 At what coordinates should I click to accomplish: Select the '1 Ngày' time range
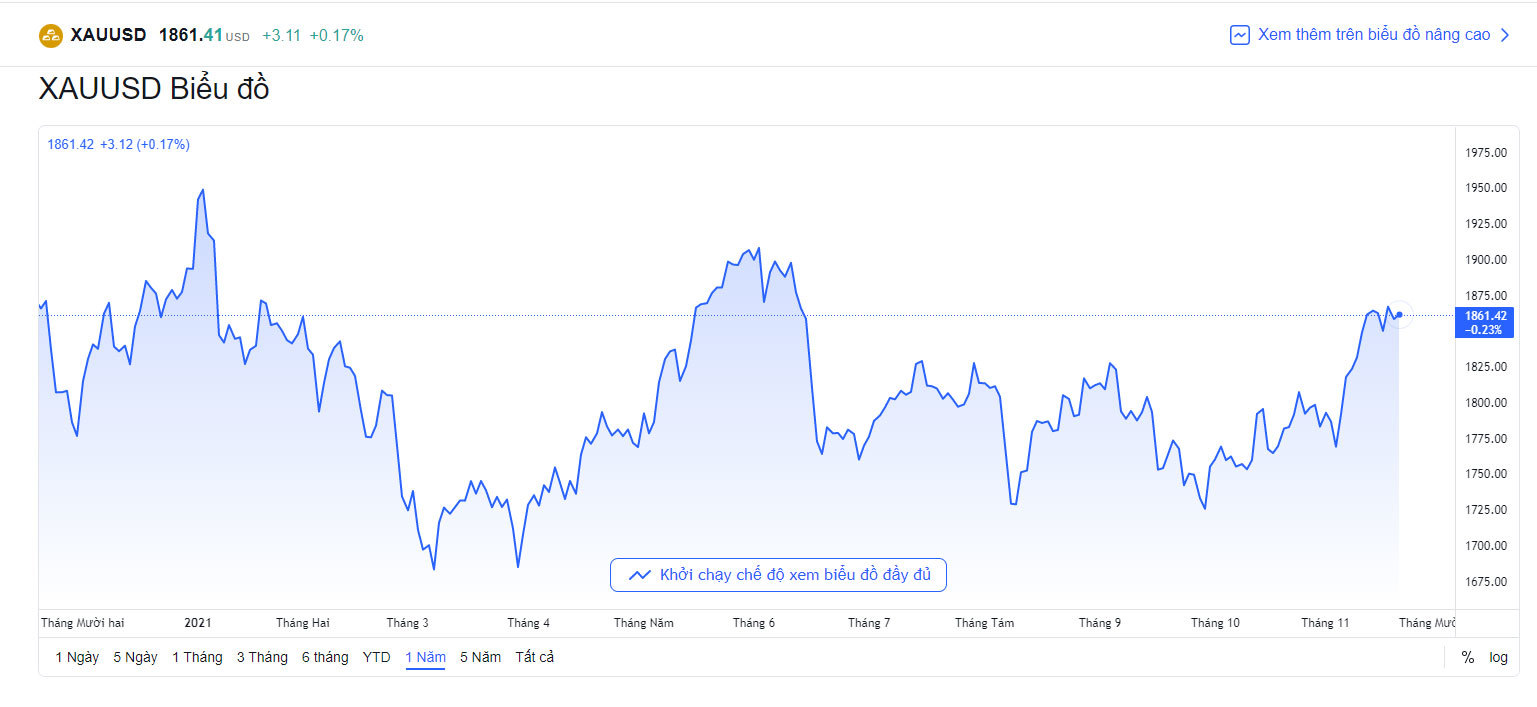coord(77,657)
